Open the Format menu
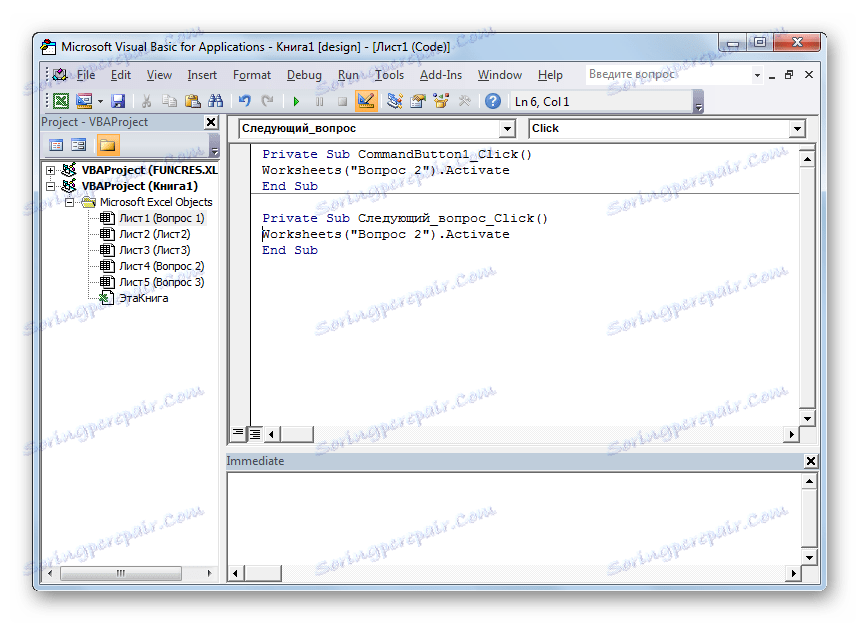The height and width of the screenshot is (624, 860). [x=252, y=75]
